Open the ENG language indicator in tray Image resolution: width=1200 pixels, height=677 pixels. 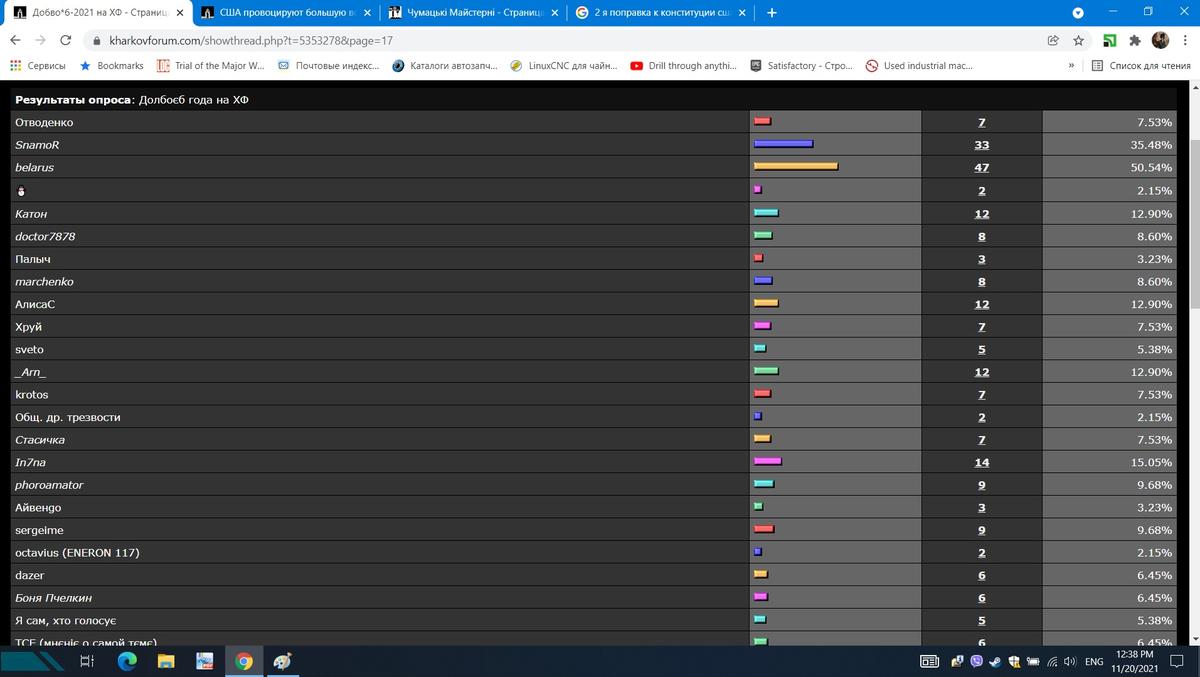pos(1094,662)
